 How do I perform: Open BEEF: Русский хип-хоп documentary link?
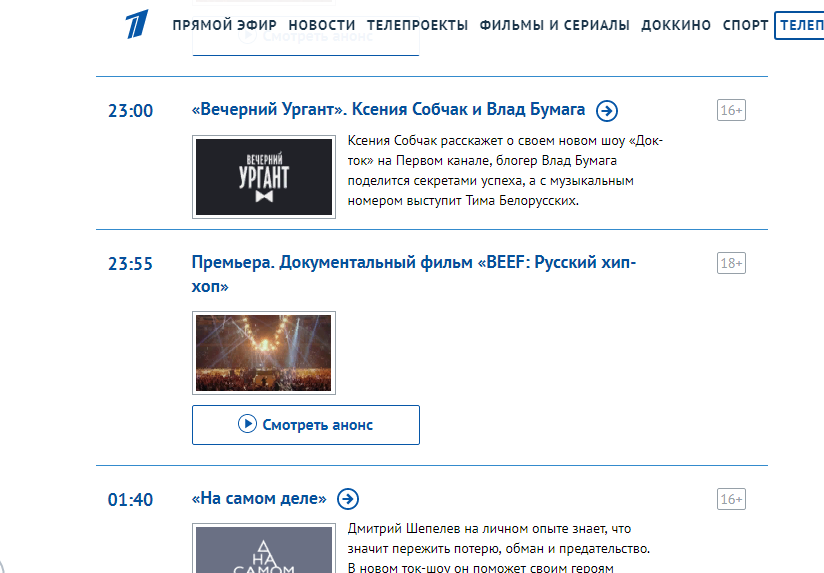(x=414, y=274)
